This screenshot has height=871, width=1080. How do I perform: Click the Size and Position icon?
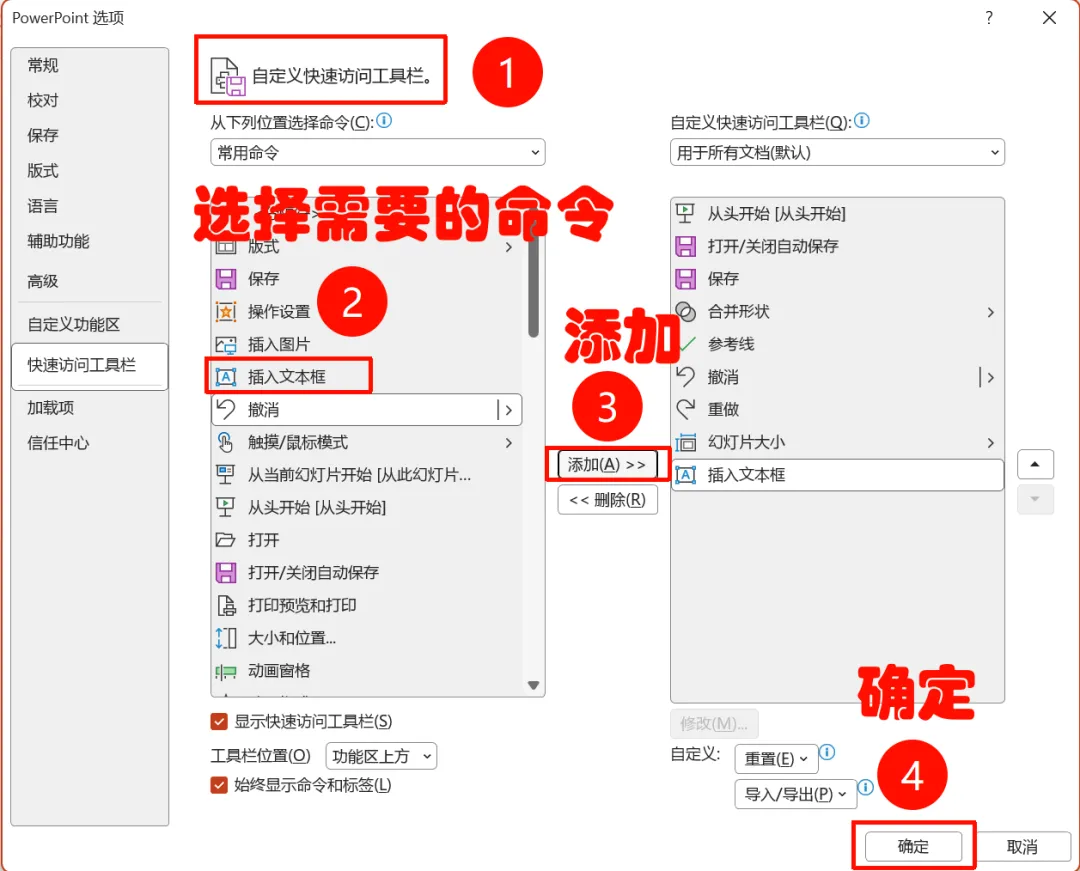click(226, 638)
